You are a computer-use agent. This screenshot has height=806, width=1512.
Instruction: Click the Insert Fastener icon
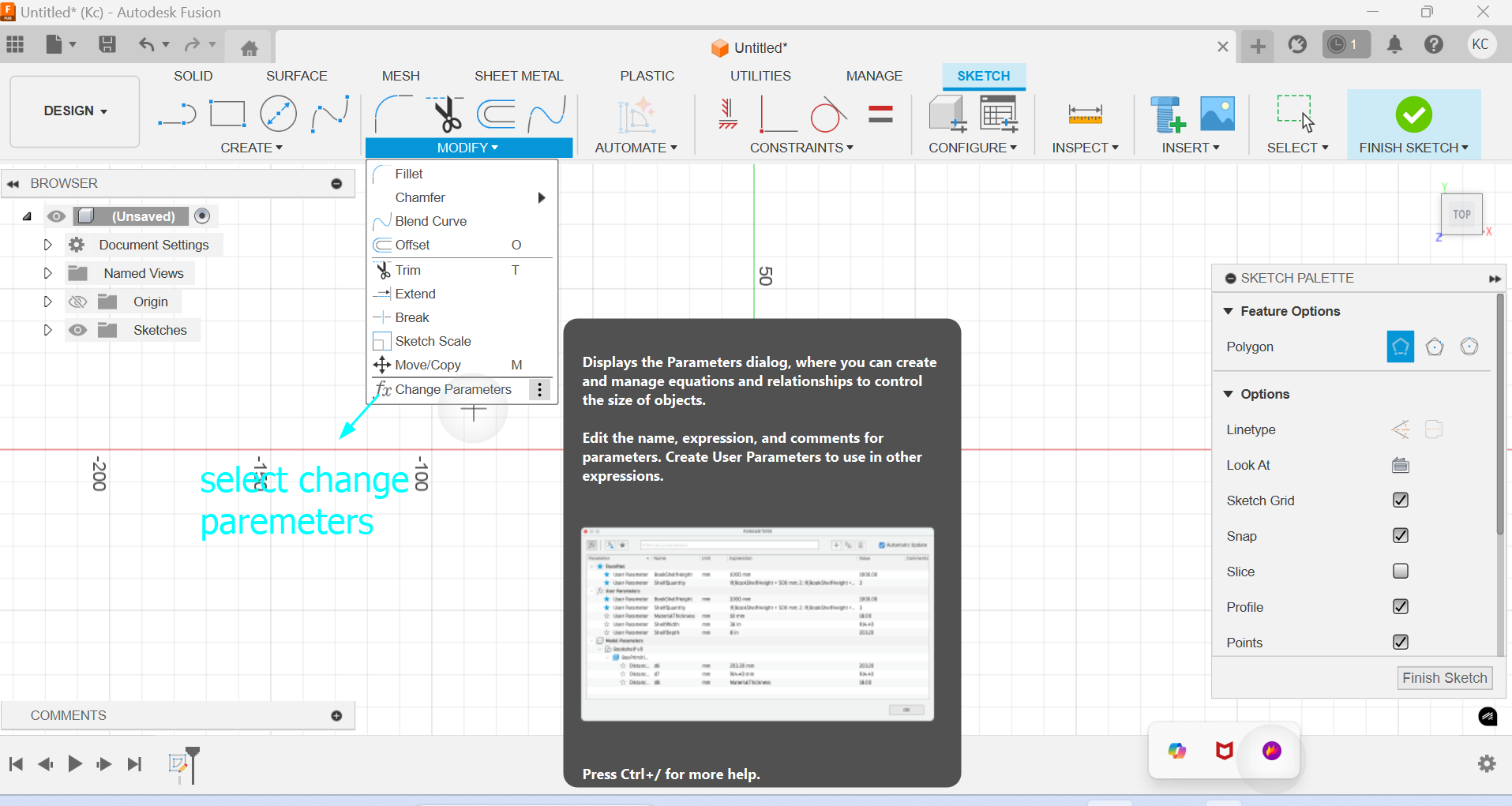pyautogui.click(x=1168, y=114)
